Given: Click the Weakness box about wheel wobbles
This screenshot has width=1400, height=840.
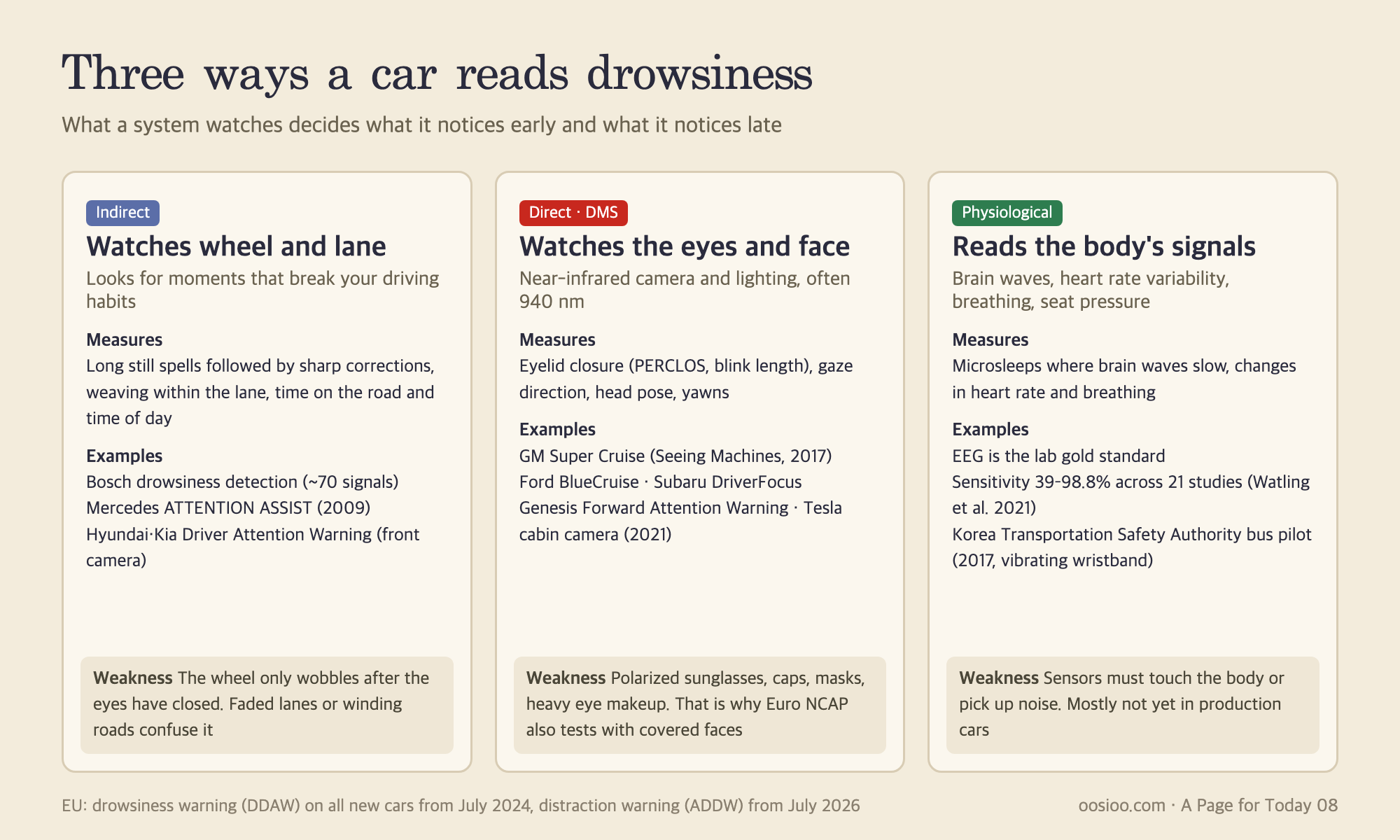Looking at the screenshot, I should (x=267, y=705).
